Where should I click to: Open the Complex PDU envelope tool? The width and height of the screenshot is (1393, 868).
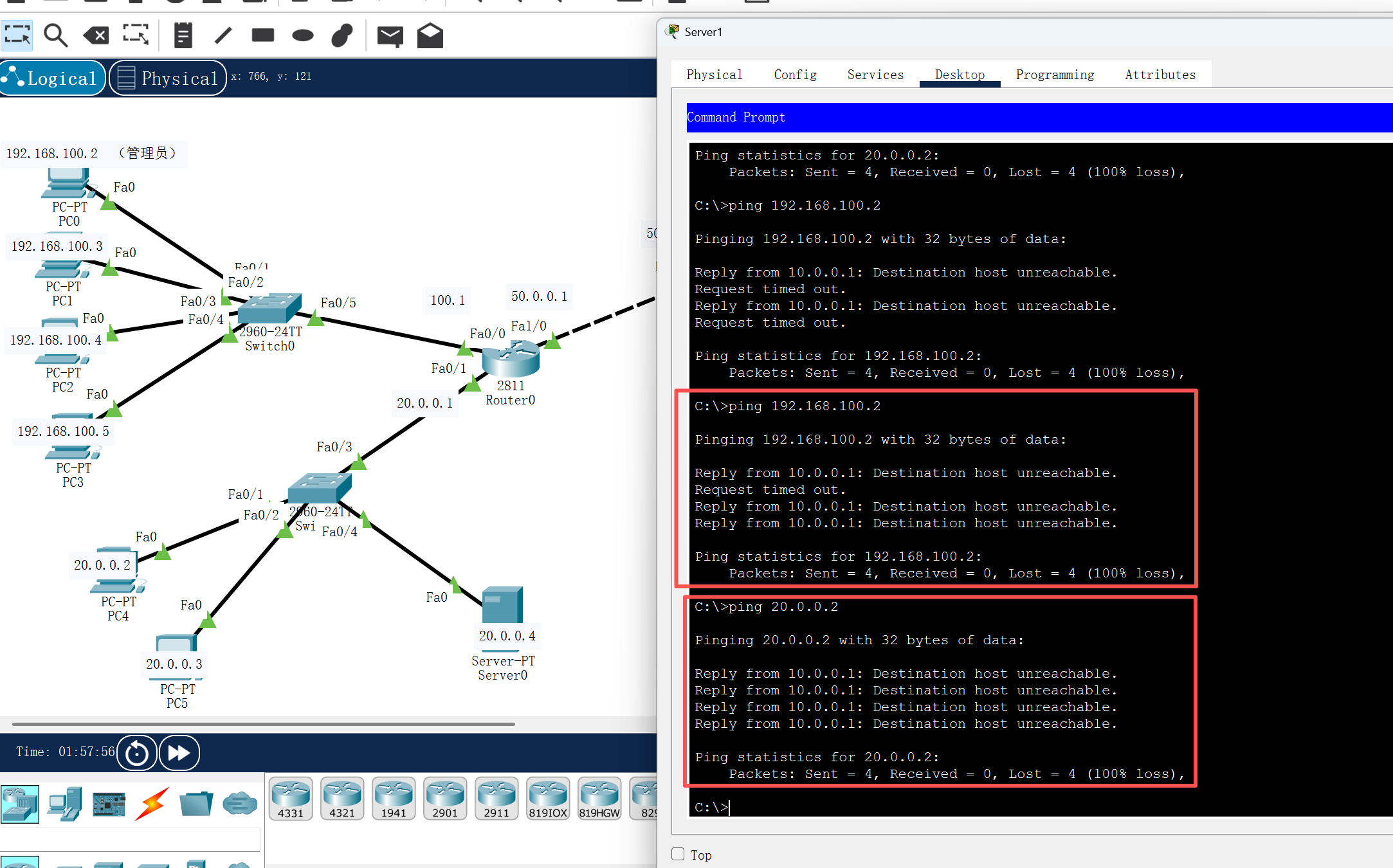point(430,36)
